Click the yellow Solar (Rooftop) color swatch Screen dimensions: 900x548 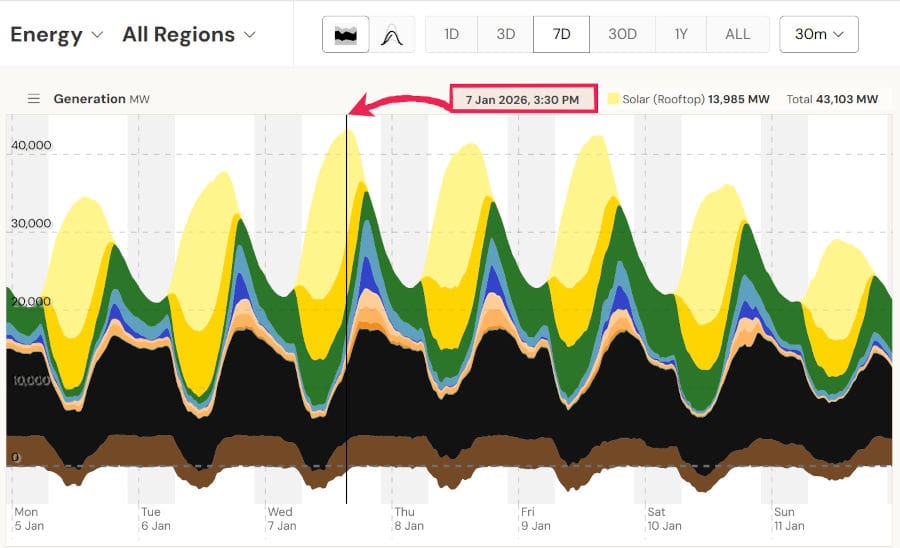click(x=612, y=99)
